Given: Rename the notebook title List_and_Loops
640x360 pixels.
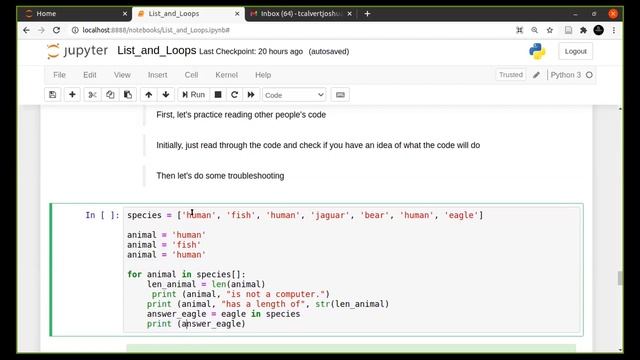Looking at the screenshot, I should [157, 51].
